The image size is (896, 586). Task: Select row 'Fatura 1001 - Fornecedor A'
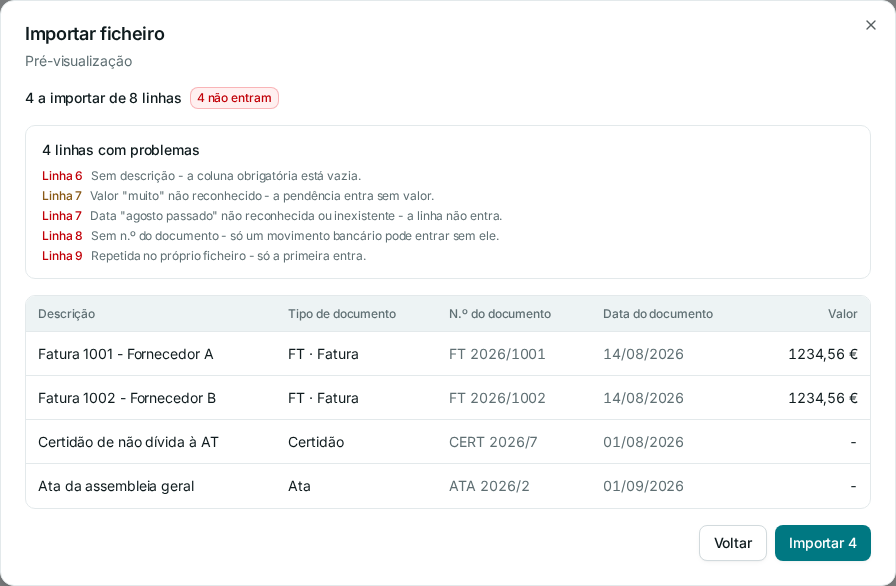tap(448, 354)
